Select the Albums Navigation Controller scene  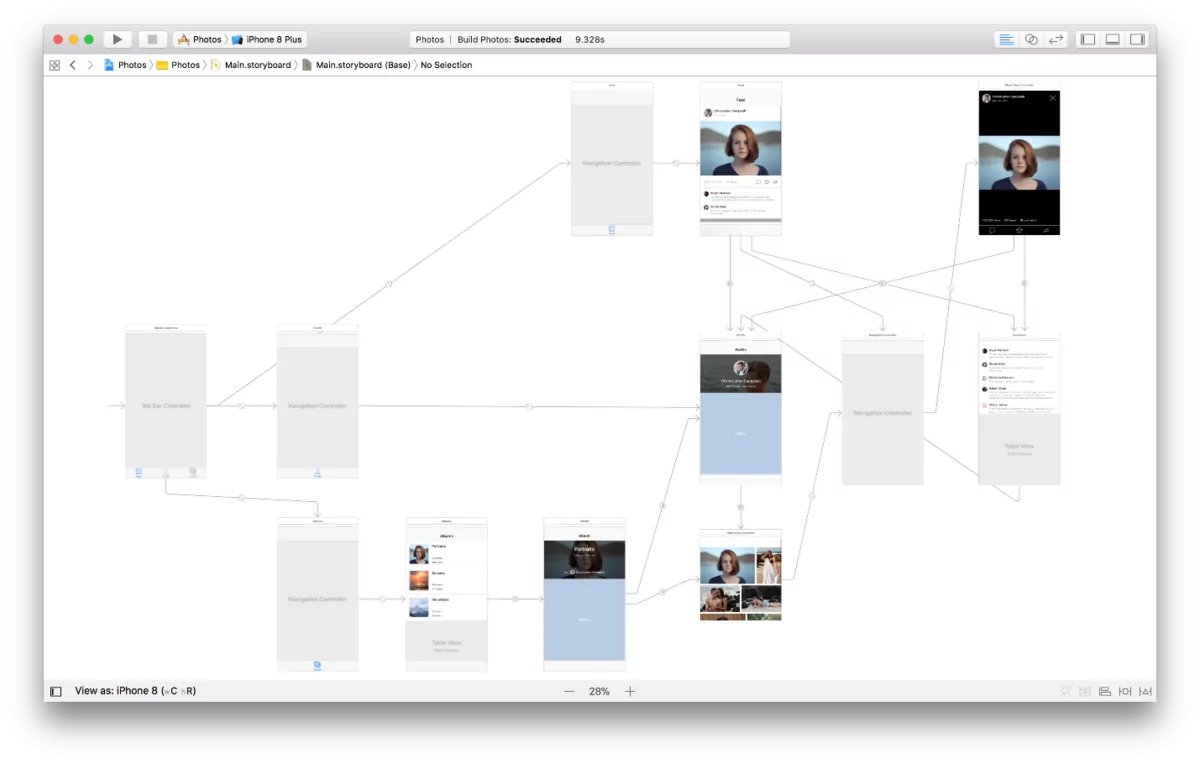coord(317,595)
